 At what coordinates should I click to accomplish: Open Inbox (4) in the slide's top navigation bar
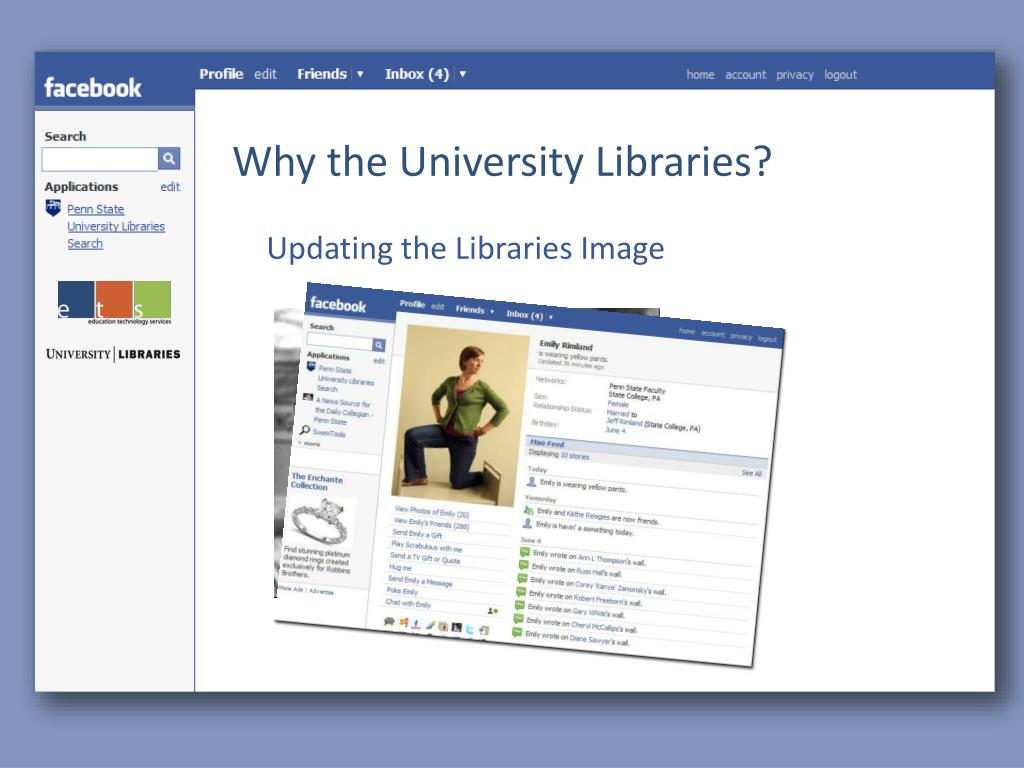click(417, 74)
